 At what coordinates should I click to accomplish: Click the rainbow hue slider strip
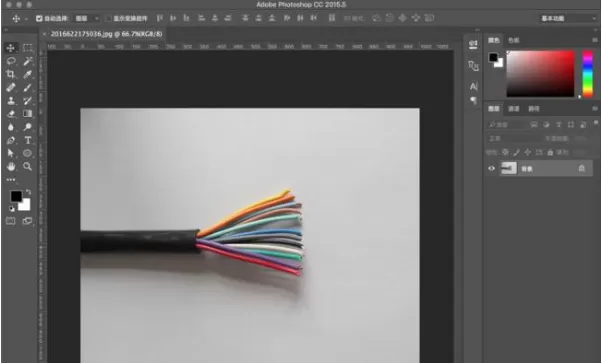click(587, 73)
